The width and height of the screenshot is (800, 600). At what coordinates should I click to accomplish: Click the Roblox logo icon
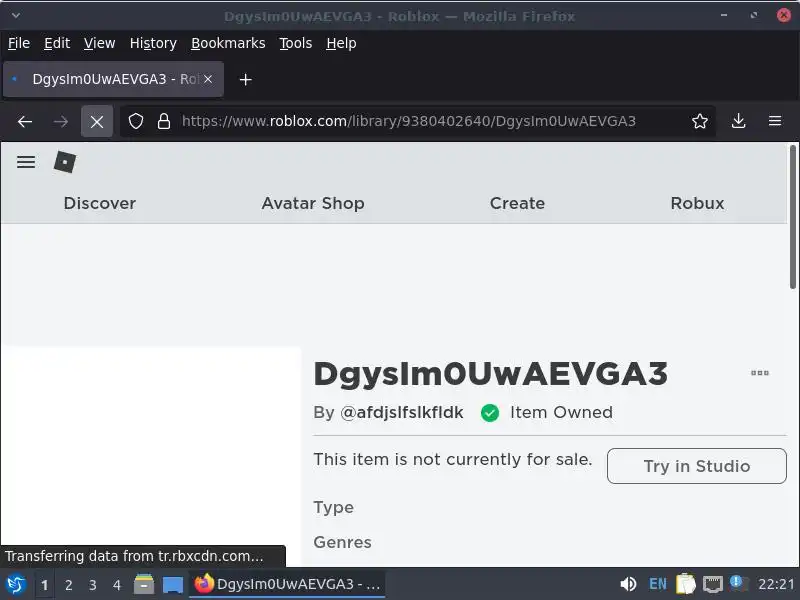65,162
